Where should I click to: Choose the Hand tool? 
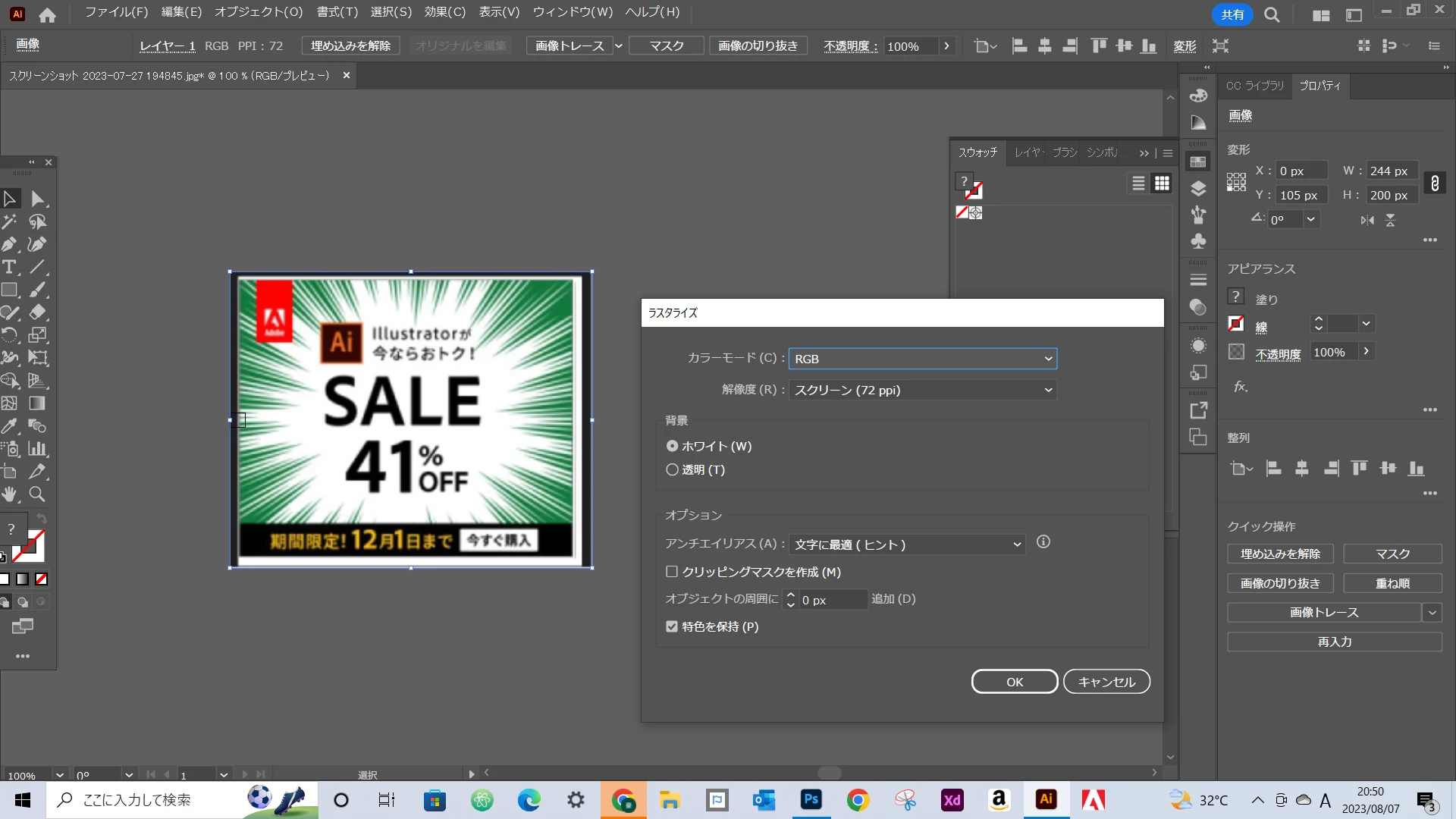pos(10,494)
